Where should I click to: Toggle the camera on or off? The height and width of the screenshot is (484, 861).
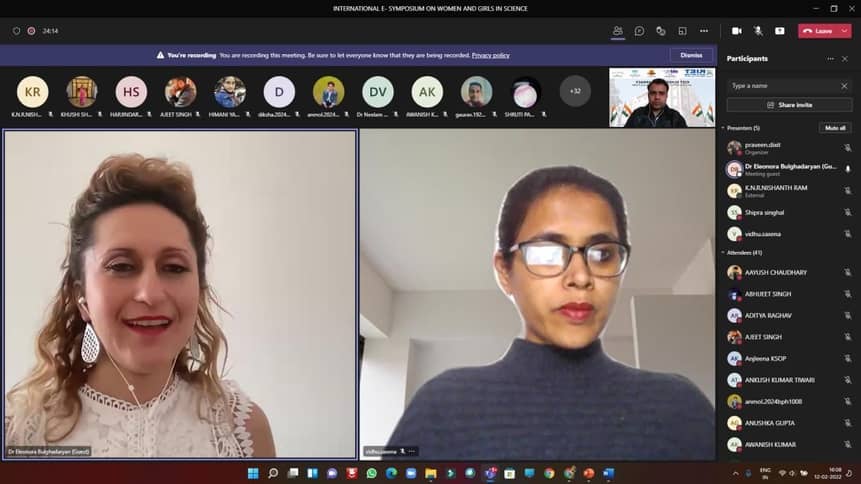[737, 31]
